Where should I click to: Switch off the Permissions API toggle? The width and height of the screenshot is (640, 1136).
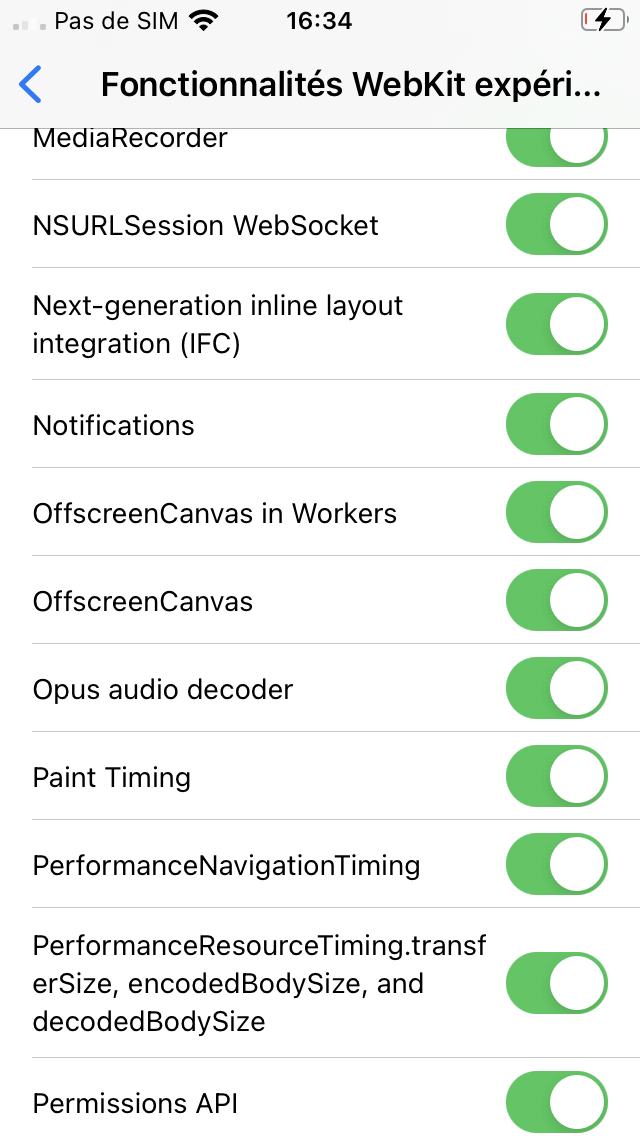point(557,1103)
